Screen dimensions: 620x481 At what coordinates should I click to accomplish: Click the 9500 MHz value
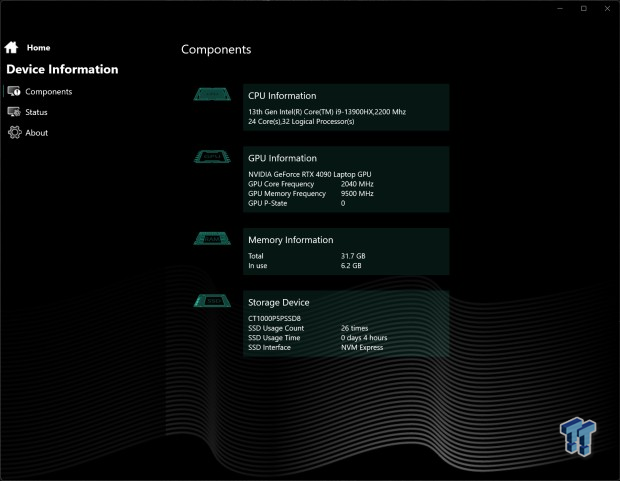(x=357, y=193)
